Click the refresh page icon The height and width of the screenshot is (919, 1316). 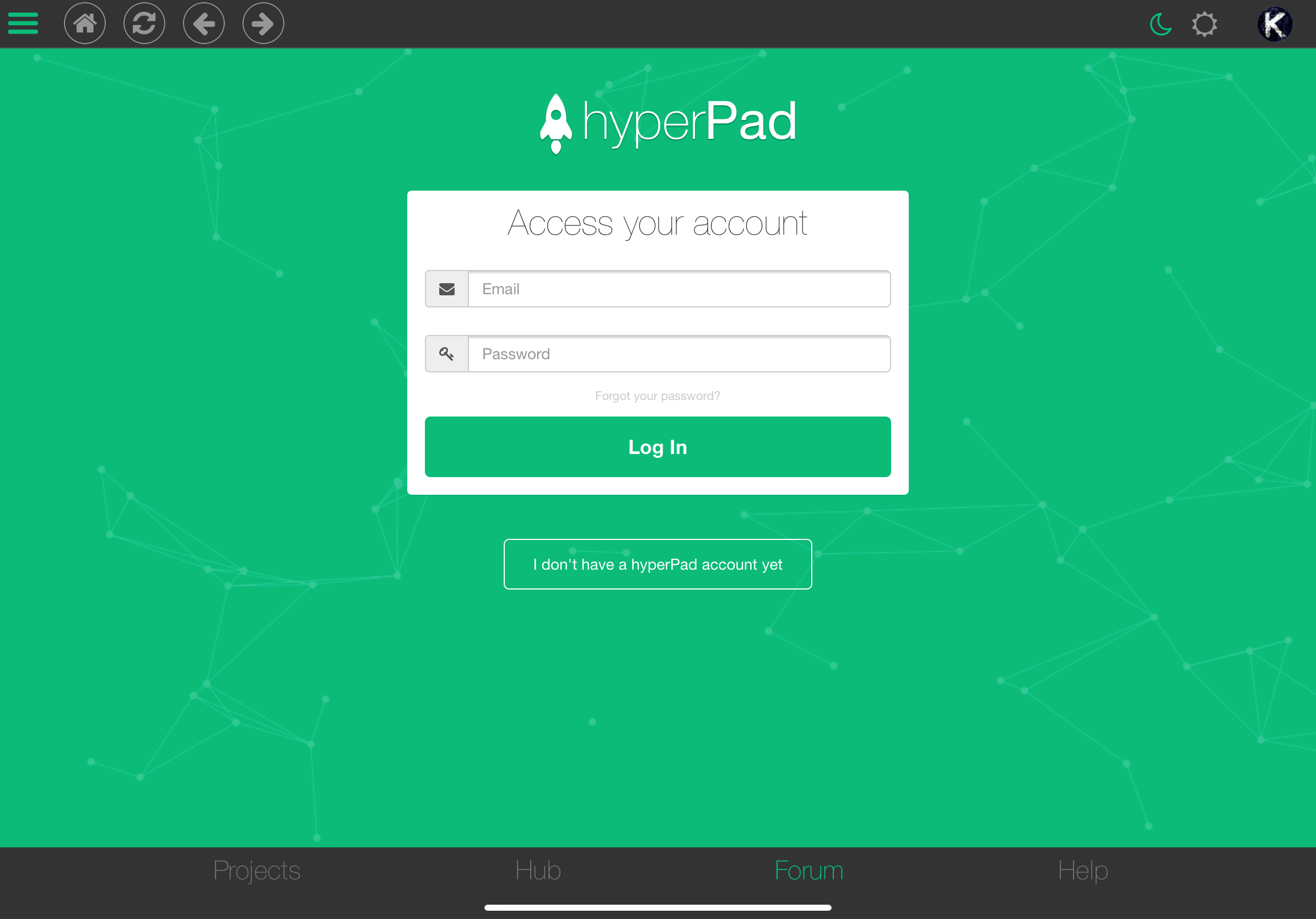click(x=144, y=24)
